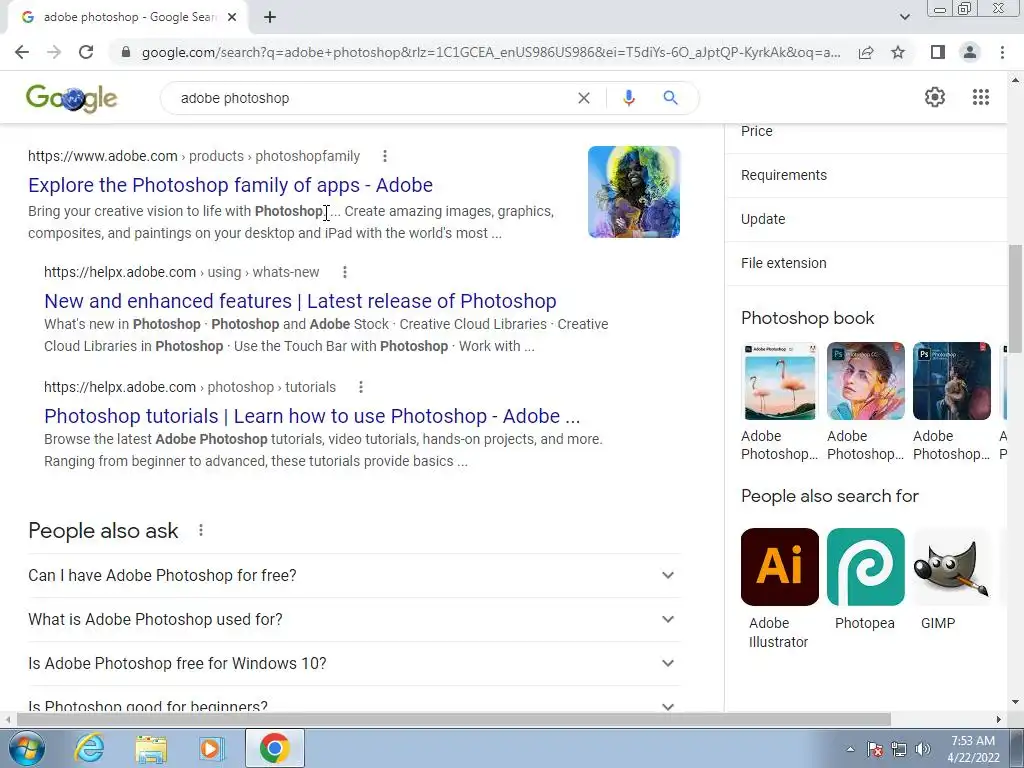Open the Action Center flag icon
1024x768 pixels.
[x=875, y=749]
